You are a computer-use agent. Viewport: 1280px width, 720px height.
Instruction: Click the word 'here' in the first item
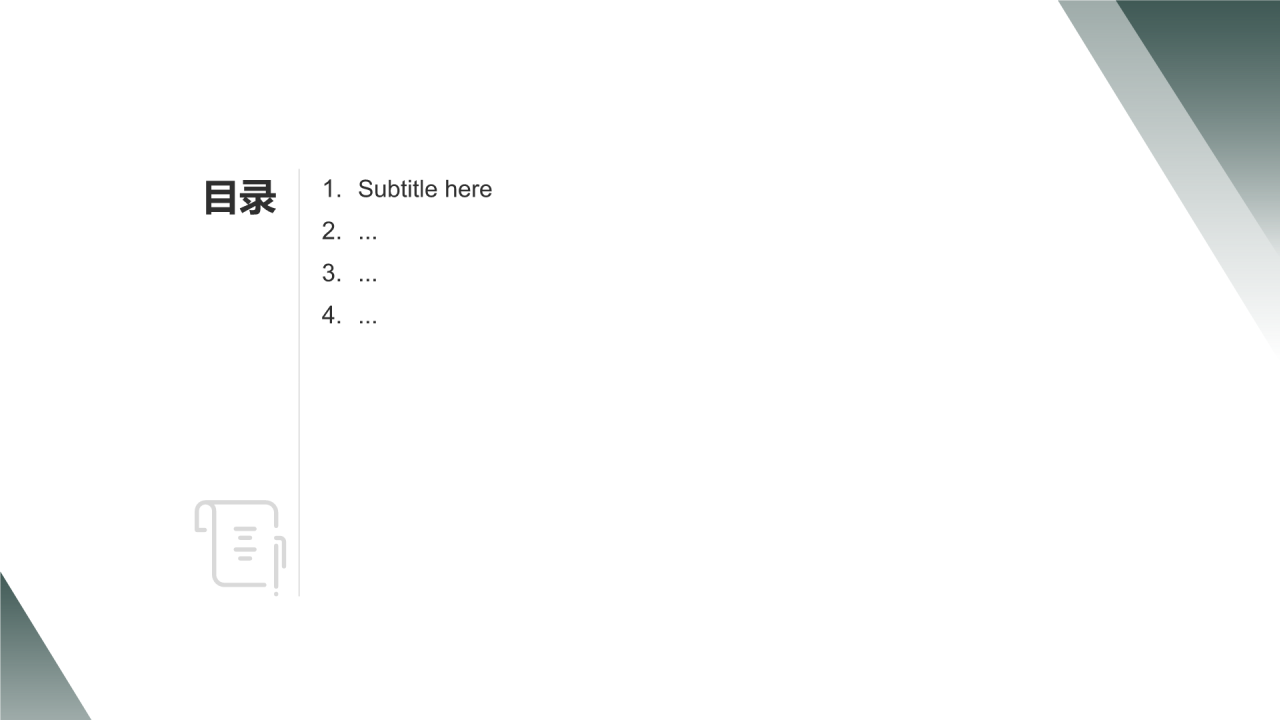(x=468, y=189)
